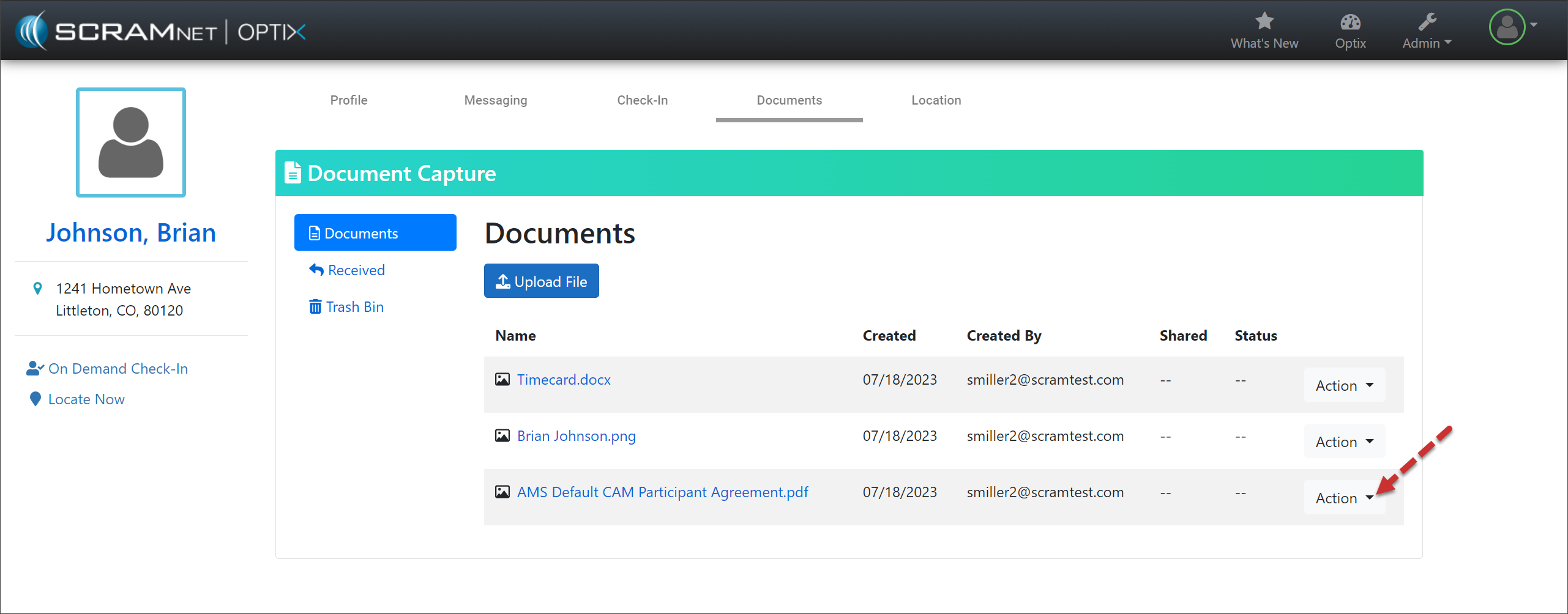Click the On Demand Check-In link
This screenshot has height=614, width=1568.
(118, 369)
